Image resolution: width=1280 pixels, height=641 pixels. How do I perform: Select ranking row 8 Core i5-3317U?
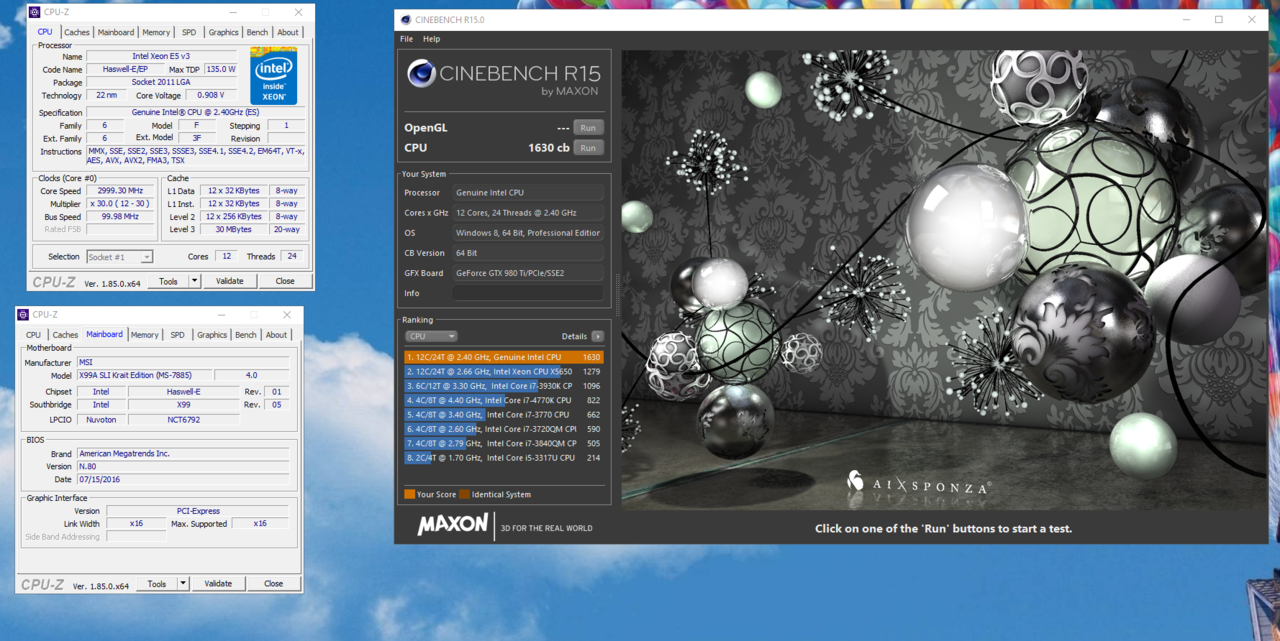pyautogui.click(x=504, y=458)
